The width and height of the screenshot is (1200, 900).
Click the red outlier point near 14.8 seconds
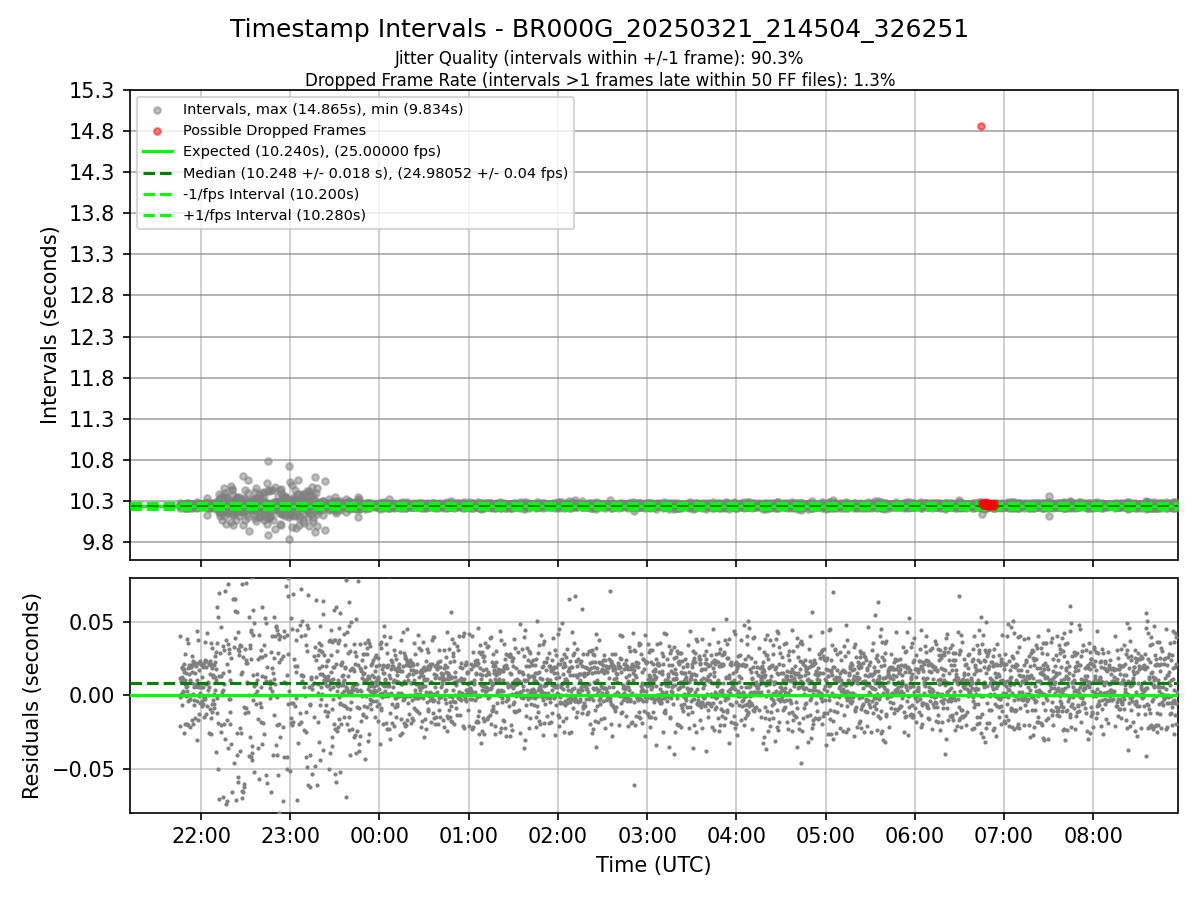(x=981, y=126)
